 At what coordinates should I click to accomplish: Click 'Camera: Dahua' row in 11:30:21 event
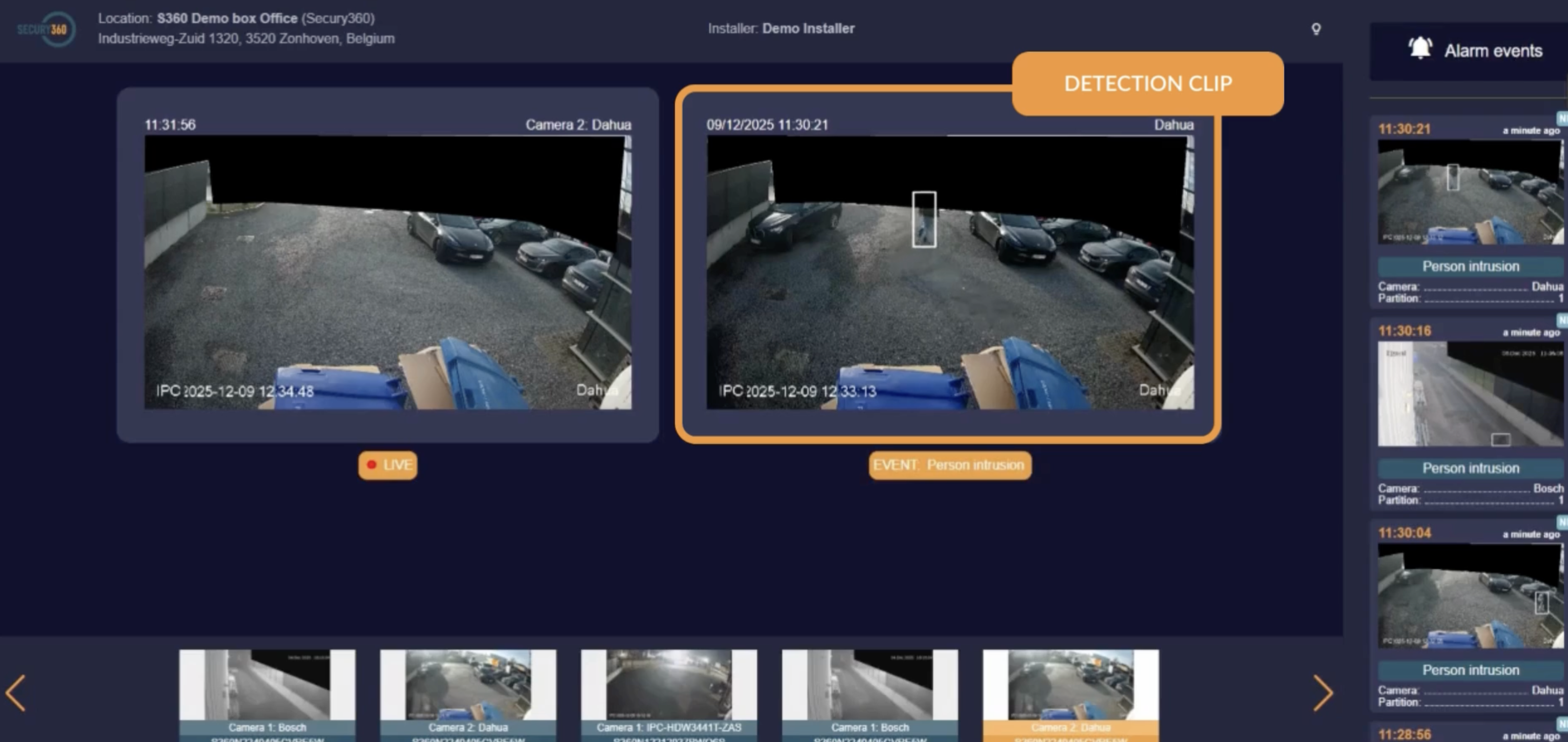[x=1470, y=286]
